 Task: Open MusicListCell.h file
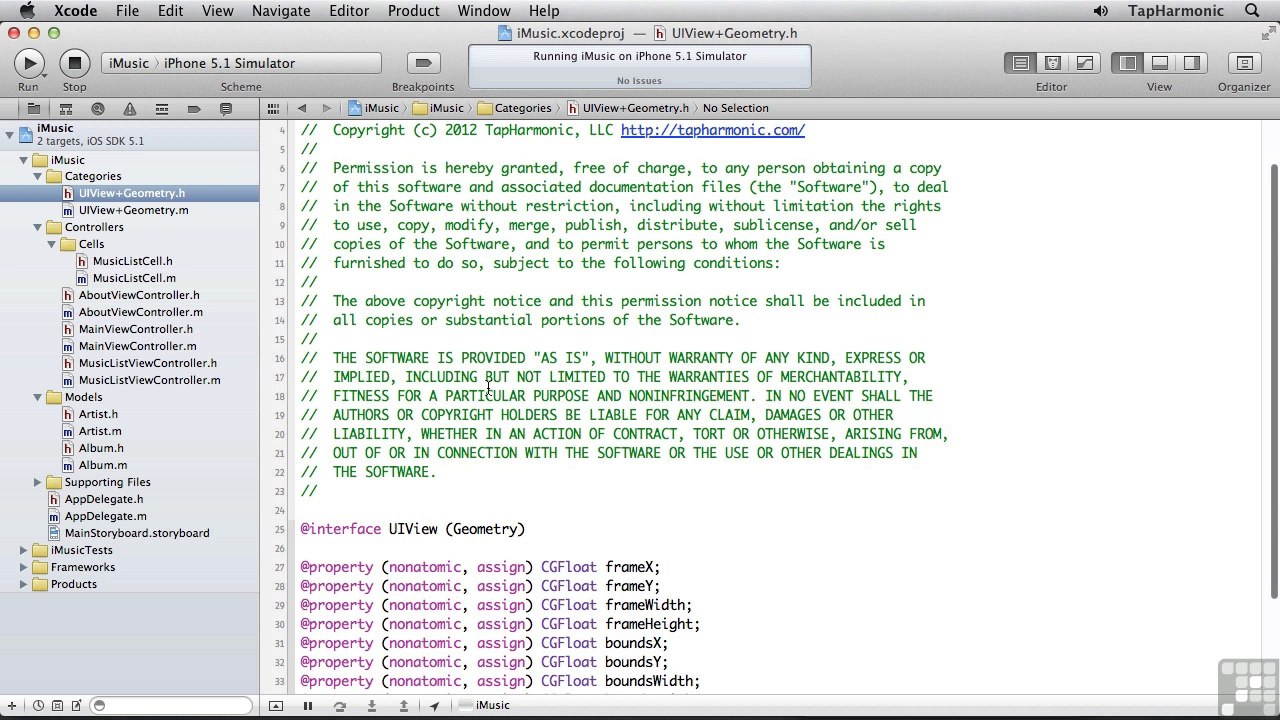132,261
